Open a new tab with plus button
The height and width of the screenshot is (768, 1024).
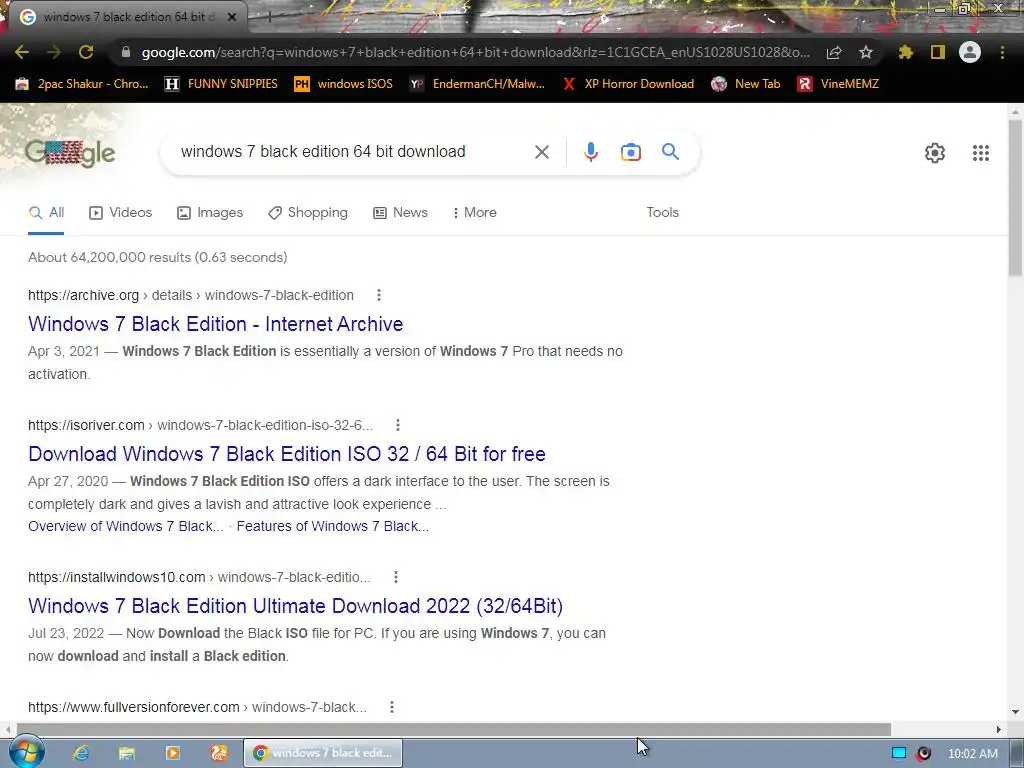268,17
